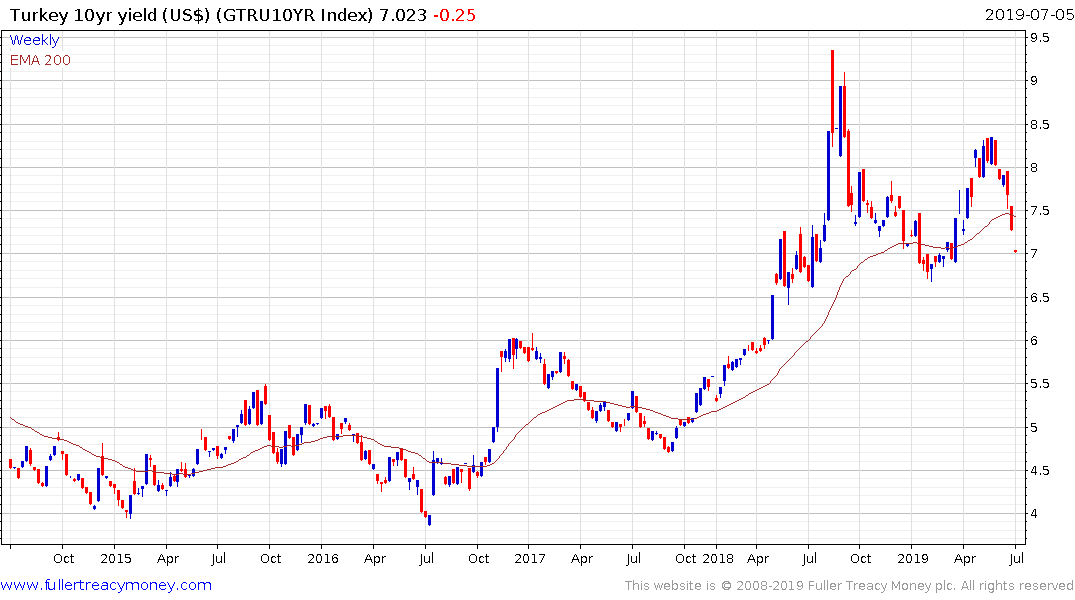Screen dimensions: 1075x600
Task: Click the 6.5 y-axis label
Action: (1039, 298)
